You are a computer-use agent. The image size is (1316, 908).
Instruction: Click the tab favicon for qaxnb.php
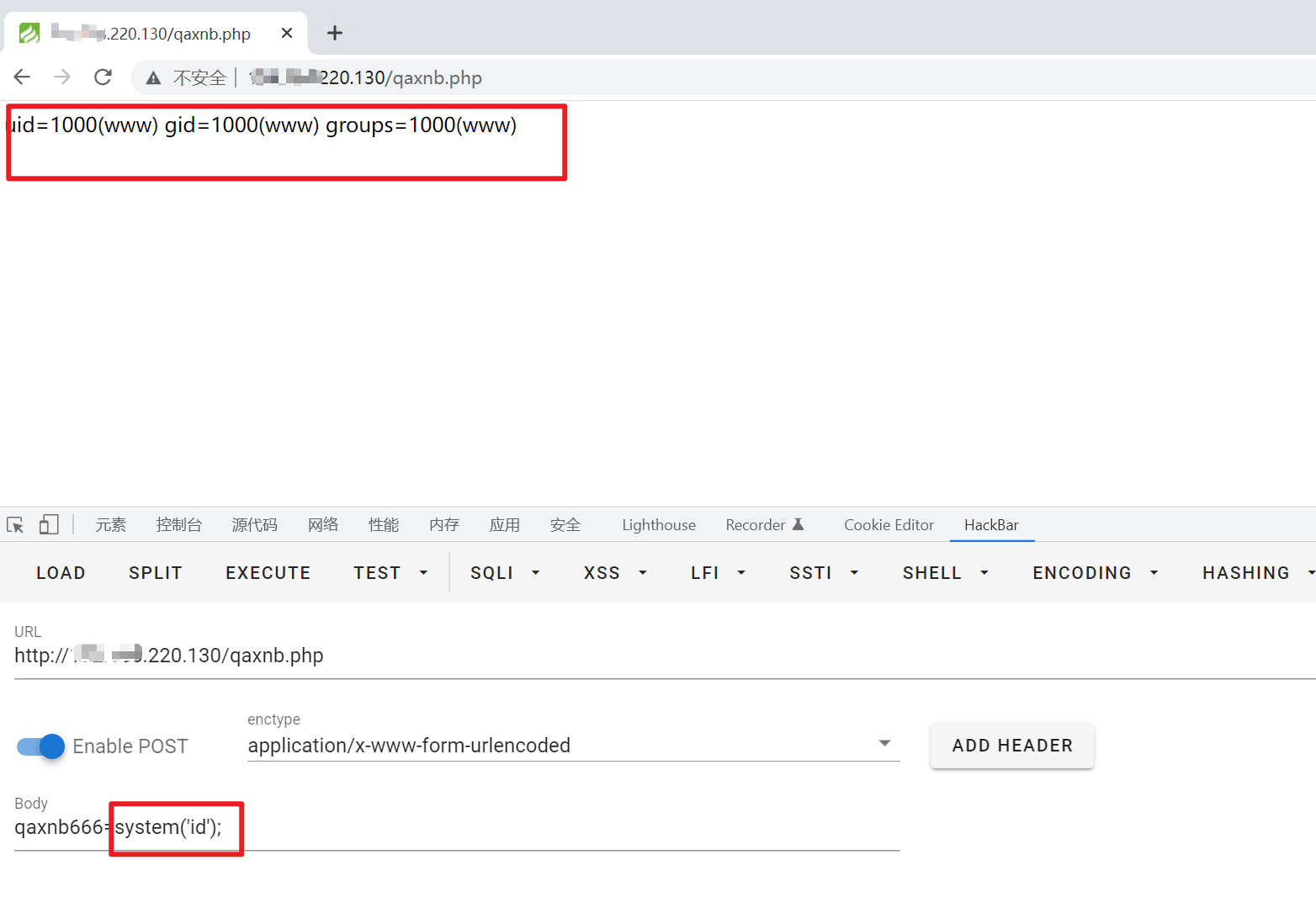tap(29, 33)
